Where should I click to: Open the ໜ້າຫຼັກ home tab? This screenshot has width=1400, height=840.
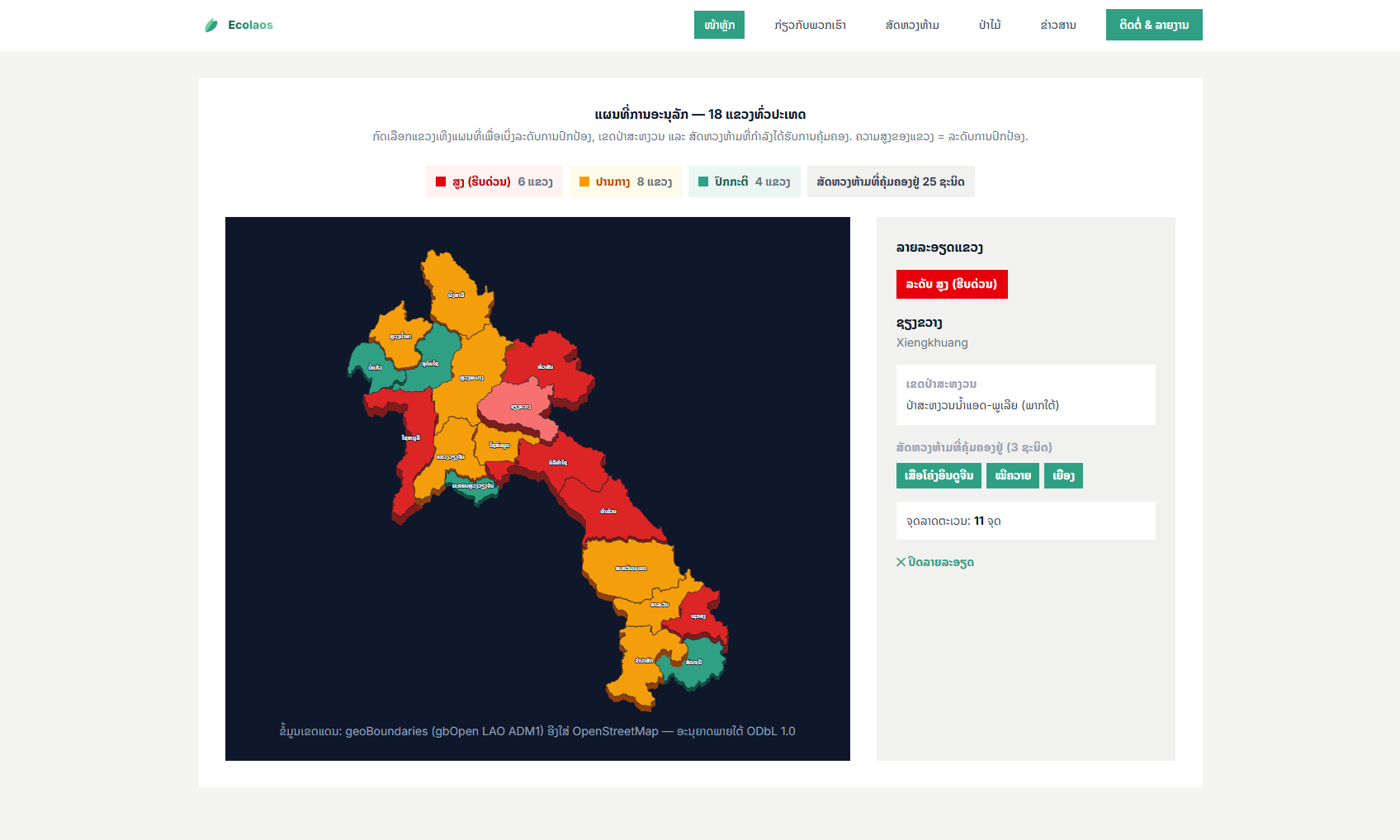click(x=719, y=25)
